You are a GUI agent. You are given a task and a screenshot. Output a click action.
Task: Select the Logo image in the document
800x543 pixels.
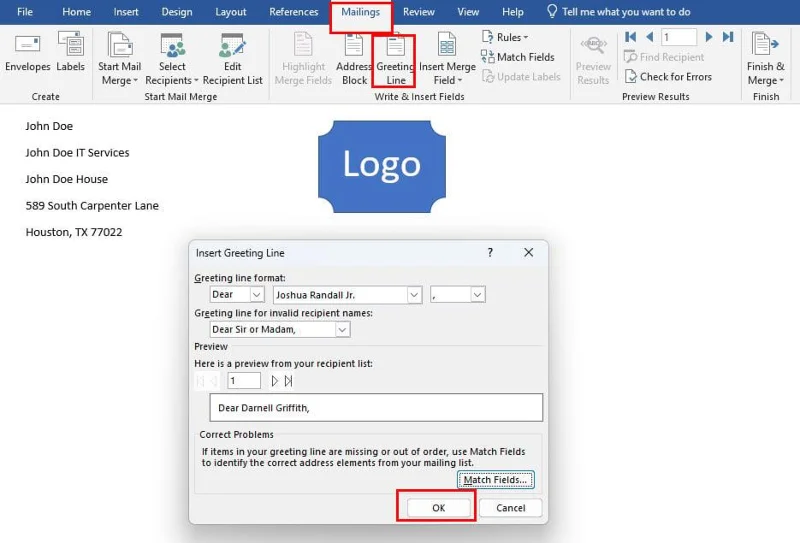382,166
